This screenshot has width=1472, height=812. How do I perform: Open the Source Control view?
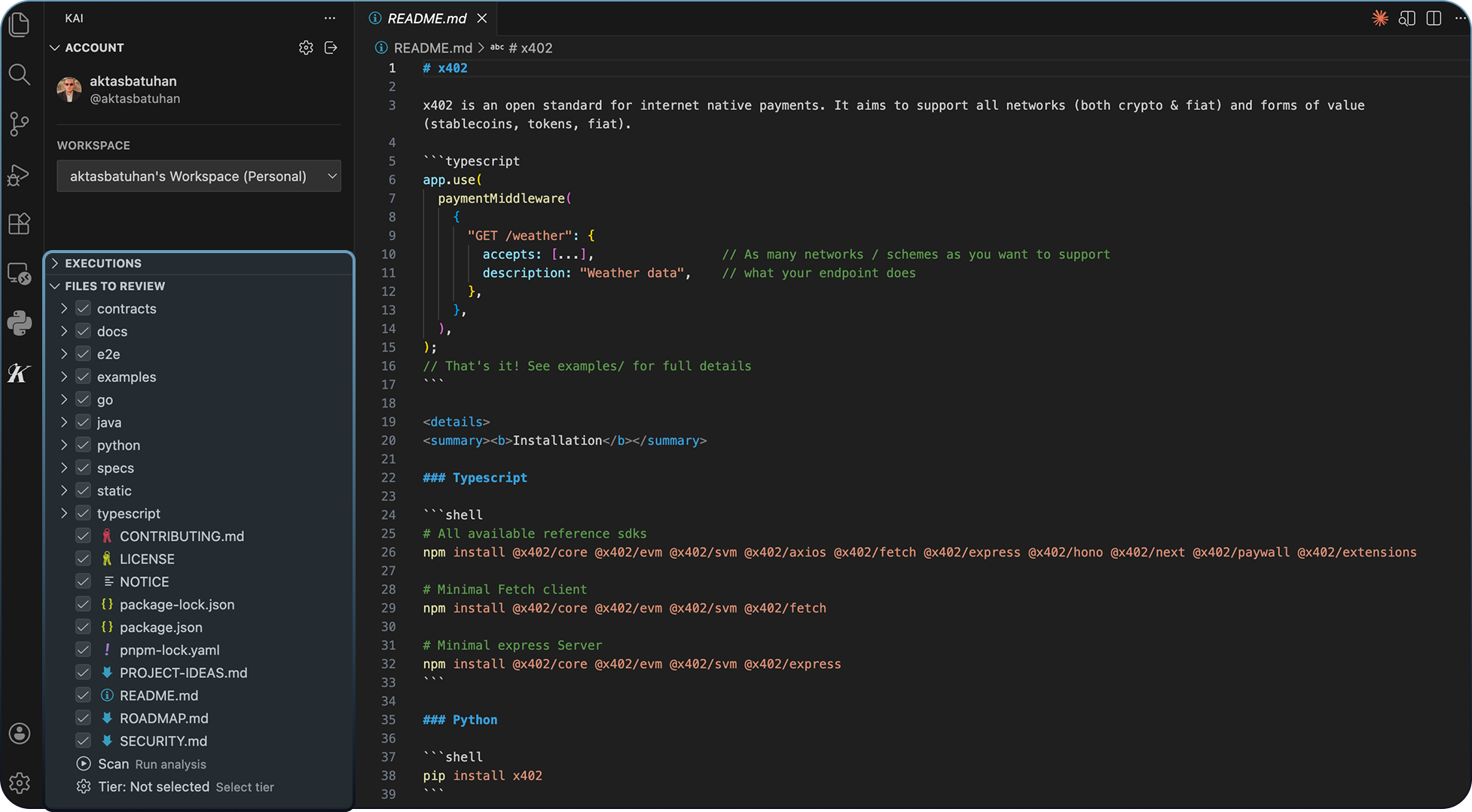click(x=20, y=124)
